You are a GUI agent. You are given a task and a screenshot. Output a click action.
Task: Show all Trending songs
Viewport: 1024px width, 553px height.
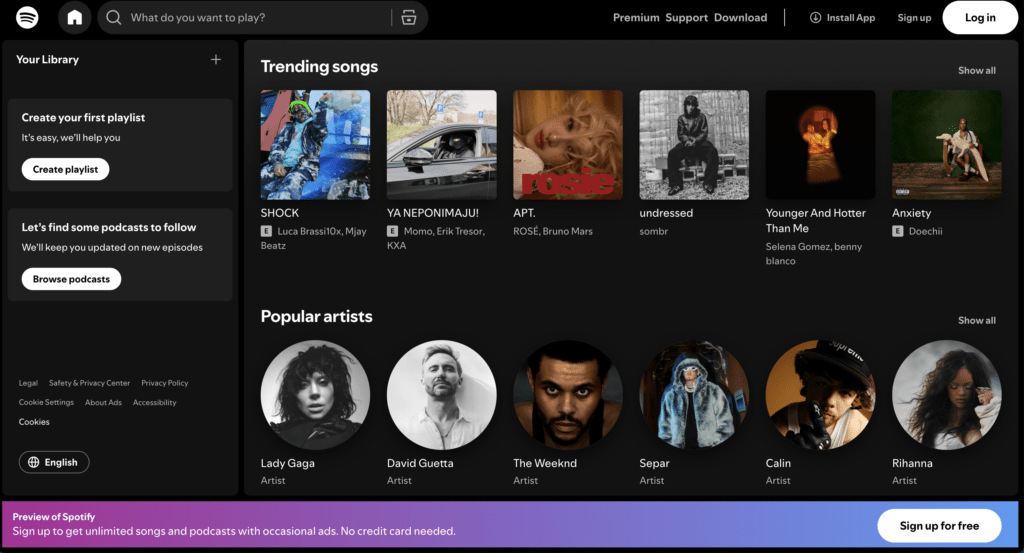(x=976, y=71)
